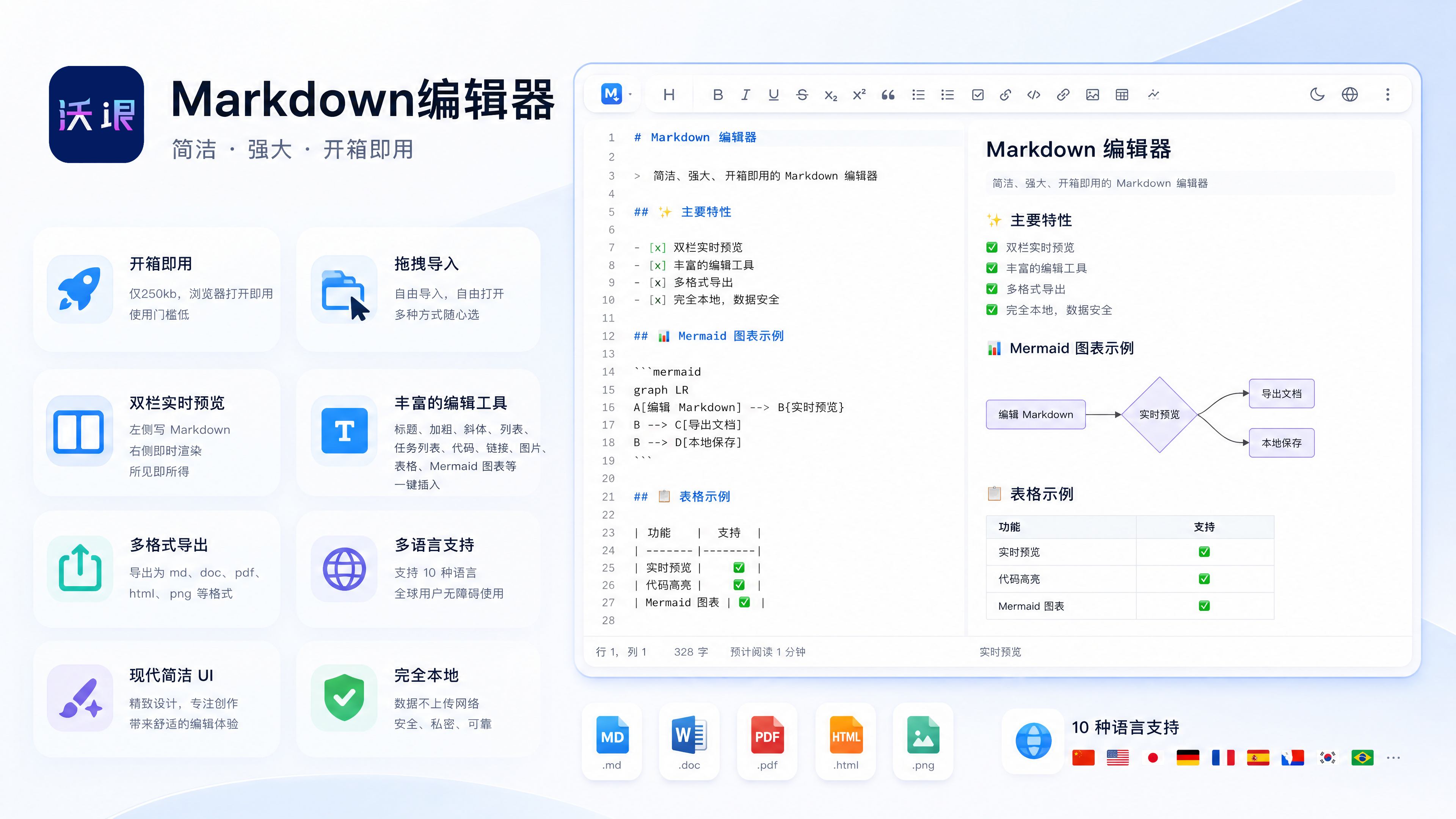Image resolution: width=1456 pixels, height=819 pixels.
Task: Click editor line 1 '# Markdown 编辑器'
Action: (x=695, y=137)
